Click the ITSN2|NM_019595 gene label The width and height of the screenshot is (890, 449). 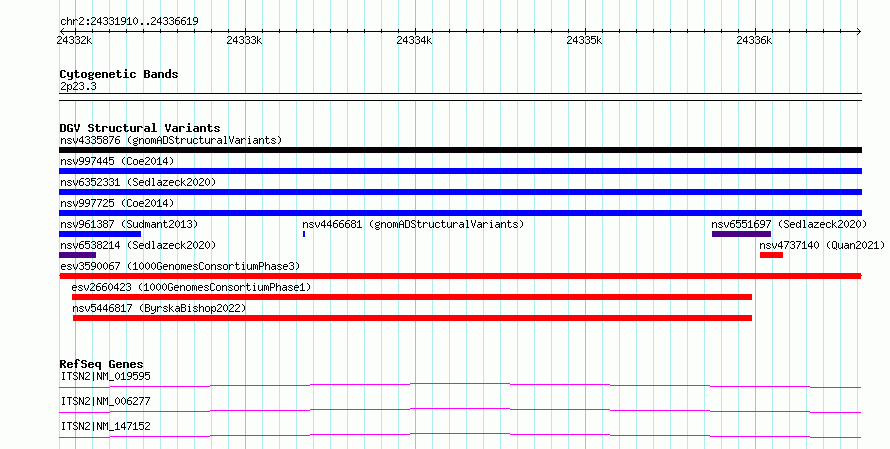[106, 376]
